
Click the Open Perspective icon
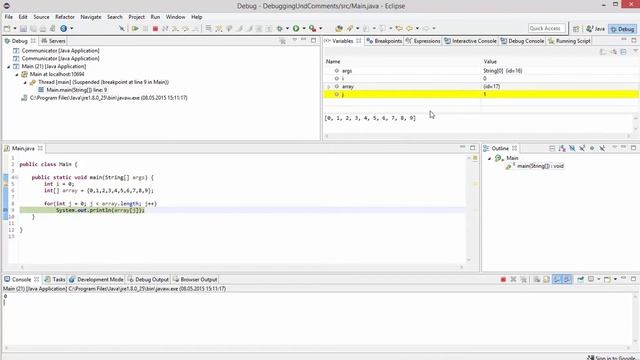click(x=576, y=29)
